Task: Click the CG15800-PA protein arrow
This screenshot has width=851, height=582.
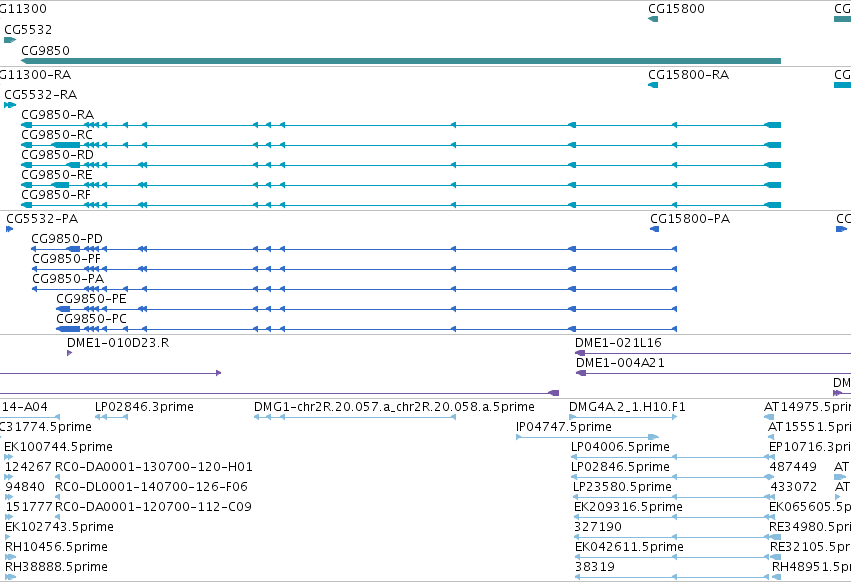Action: click(x=655, y=229)
